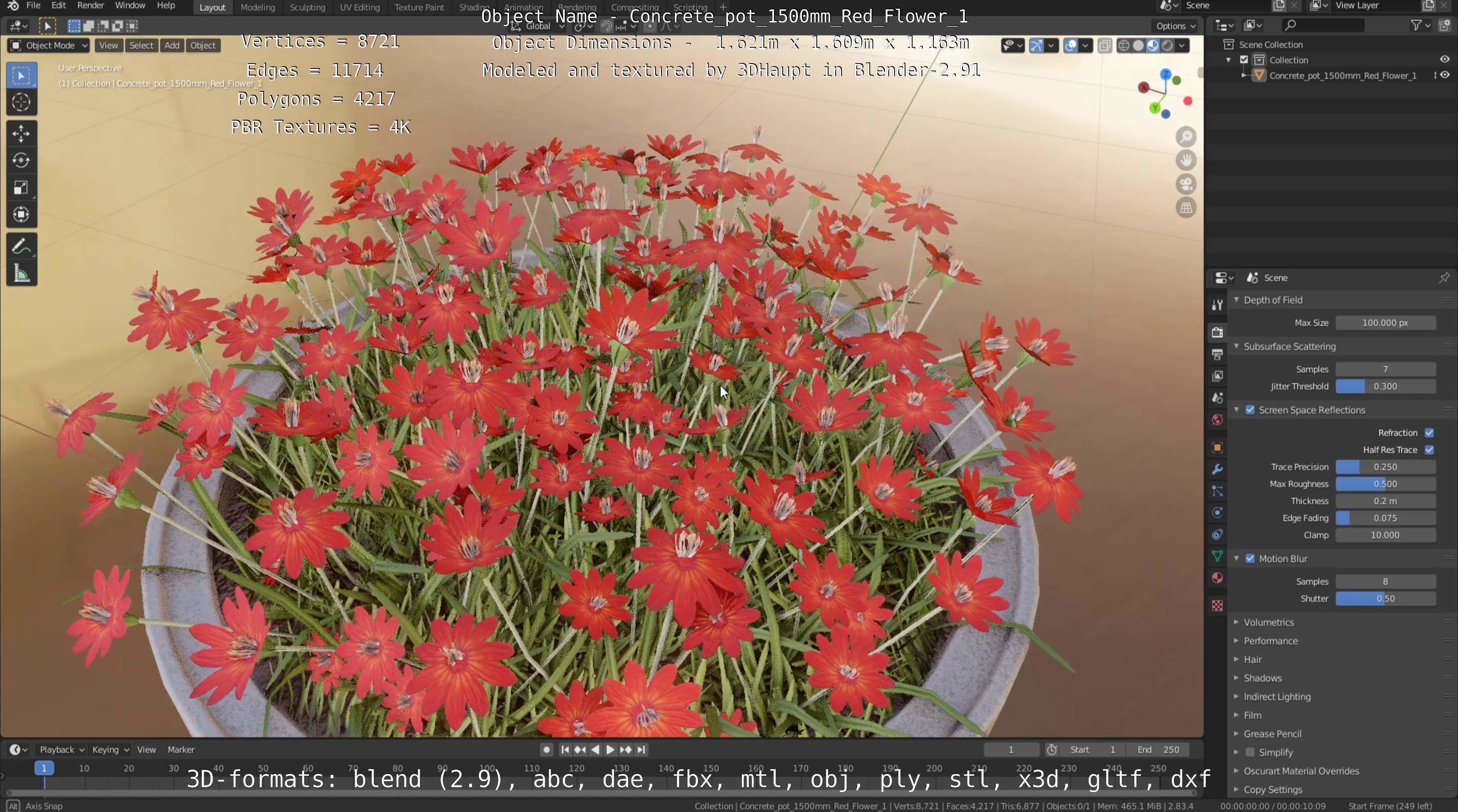Uncheck Half Res Trace

[1430, 450]
